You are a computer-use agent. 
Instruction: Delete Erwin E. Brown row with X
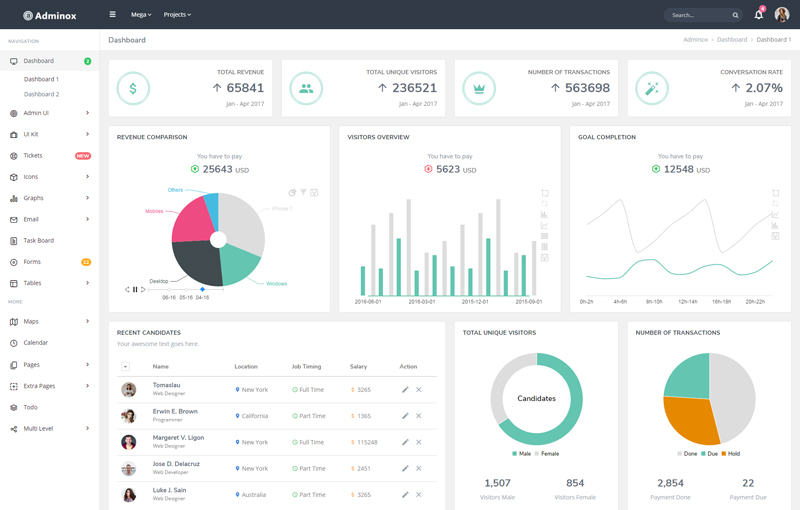pos(419,416)
